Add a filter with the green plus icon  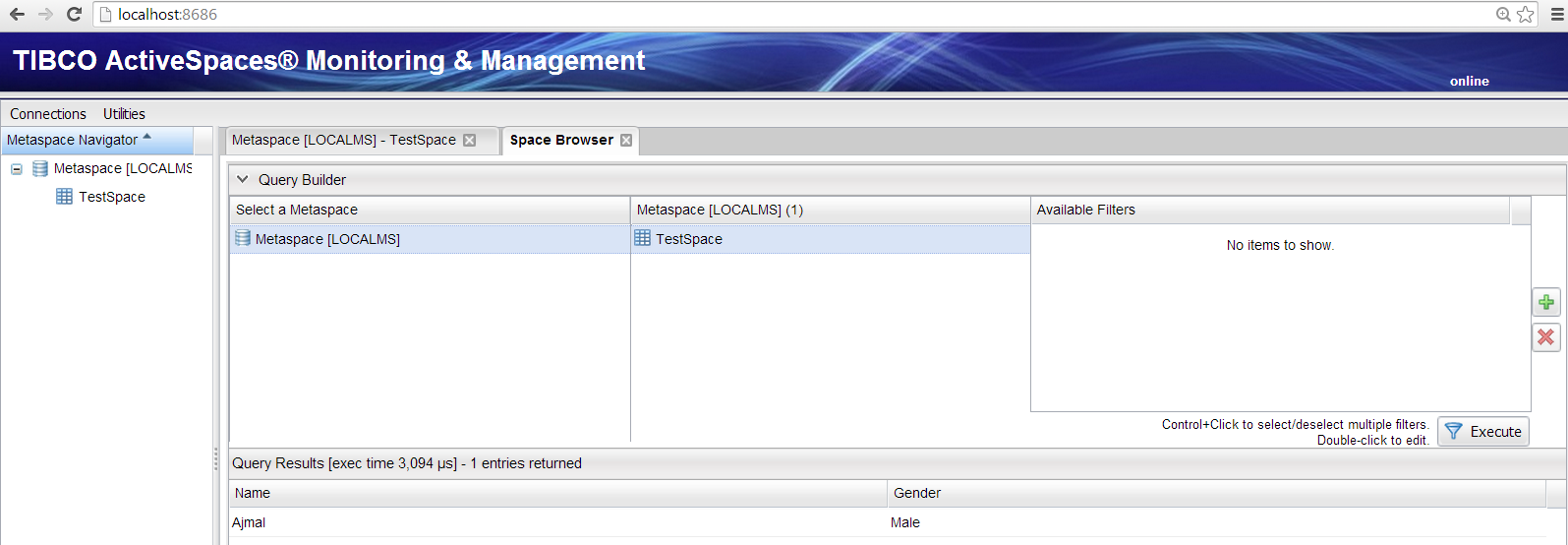coord(1546,302)
